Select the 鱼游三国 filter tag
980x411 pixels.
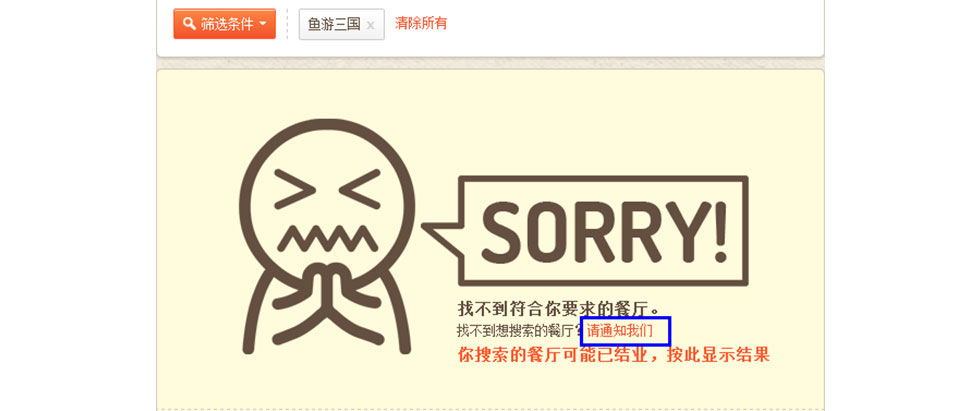coord(341,24)
